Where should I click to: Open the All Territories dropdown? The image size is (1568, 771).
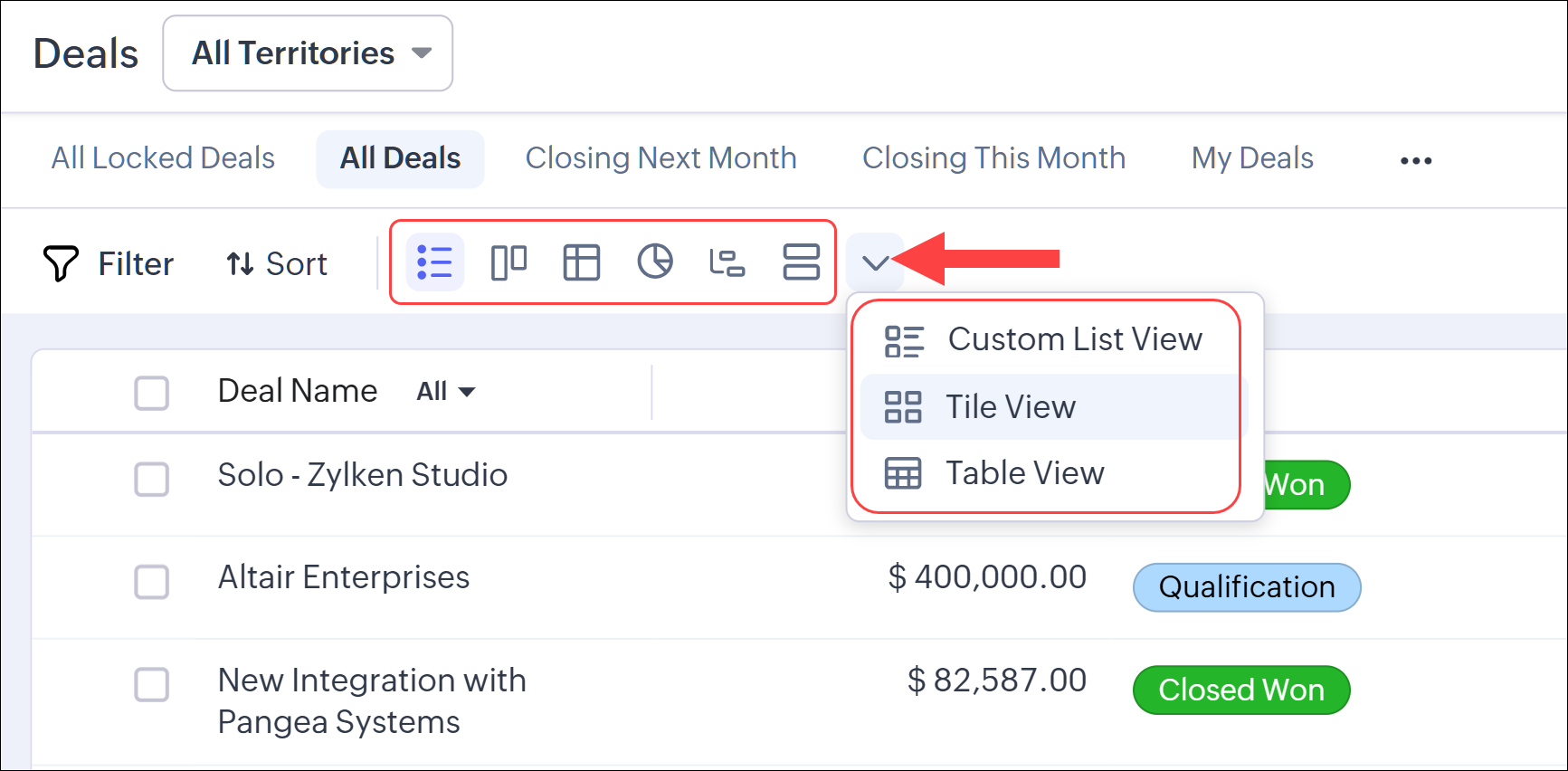(x=308, y=53)
